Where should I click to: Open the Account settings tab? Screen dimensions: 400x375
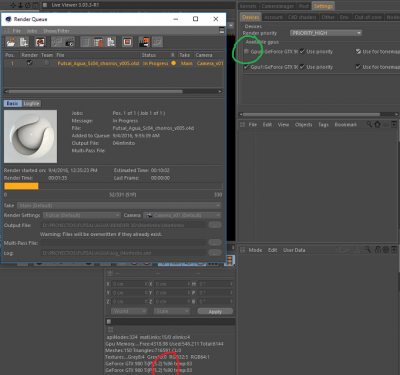click(273, 17)
